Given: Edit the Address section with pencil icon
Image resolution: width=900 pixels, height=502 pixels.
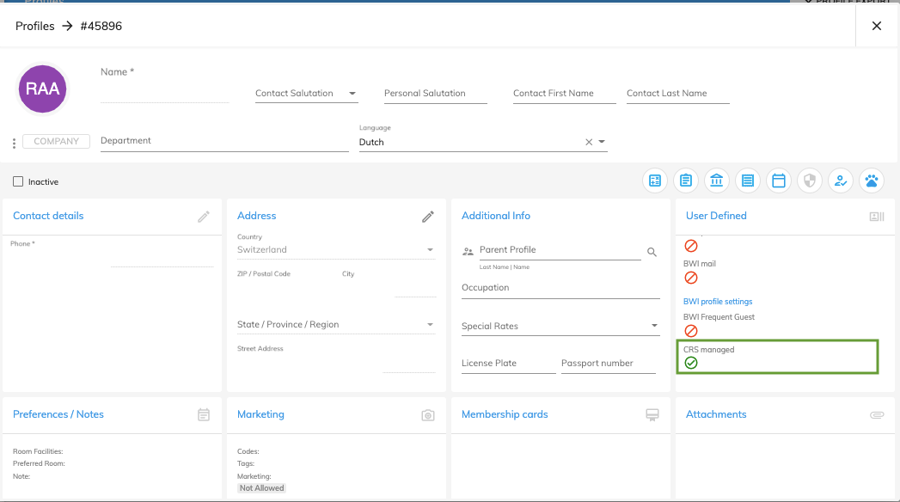Looking at the screenshot, I should 428,216.
